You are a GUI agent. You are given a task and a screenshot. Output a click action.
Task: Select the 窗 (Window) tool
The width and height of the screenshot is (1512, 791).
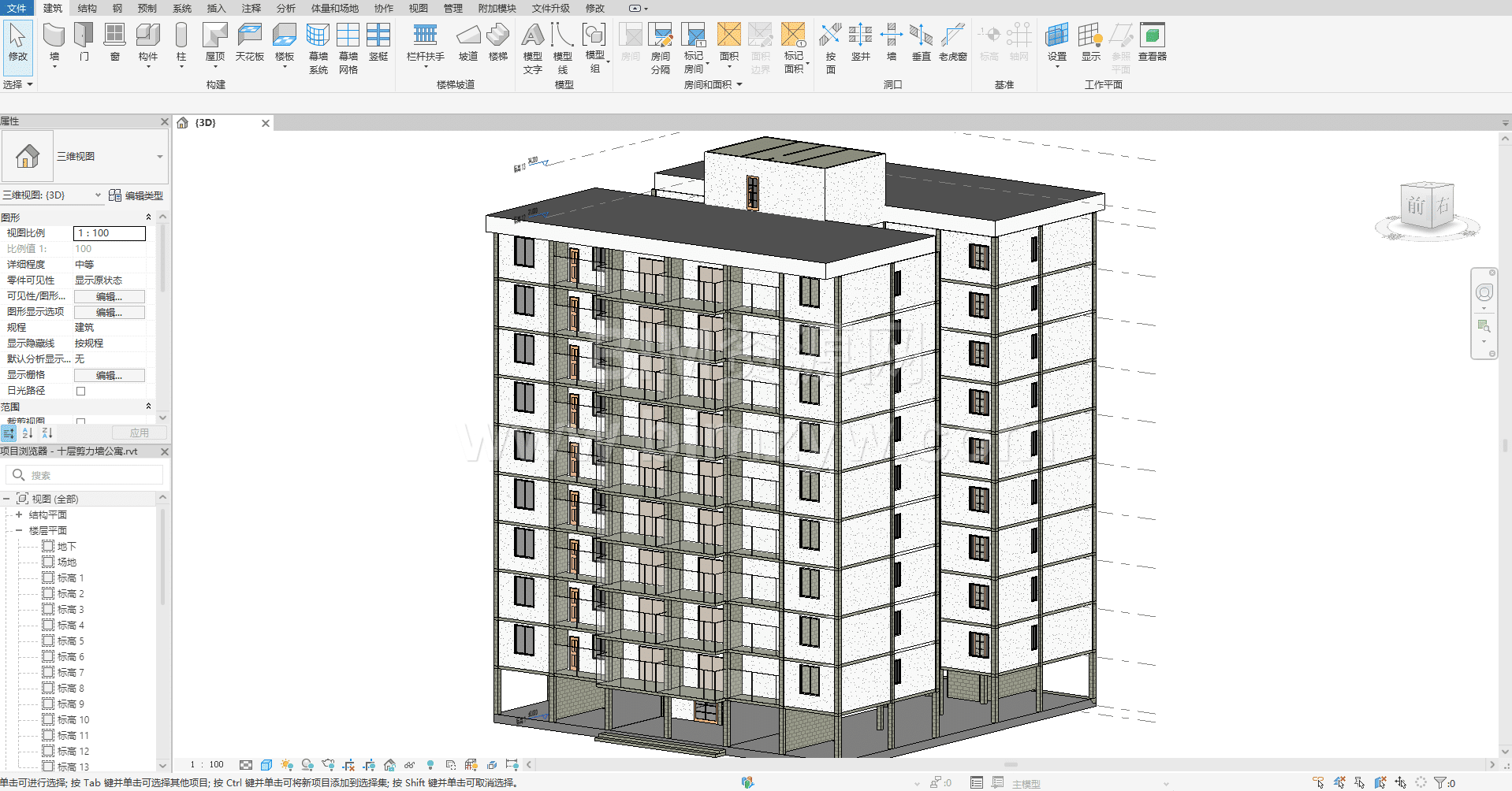point(115,42)
